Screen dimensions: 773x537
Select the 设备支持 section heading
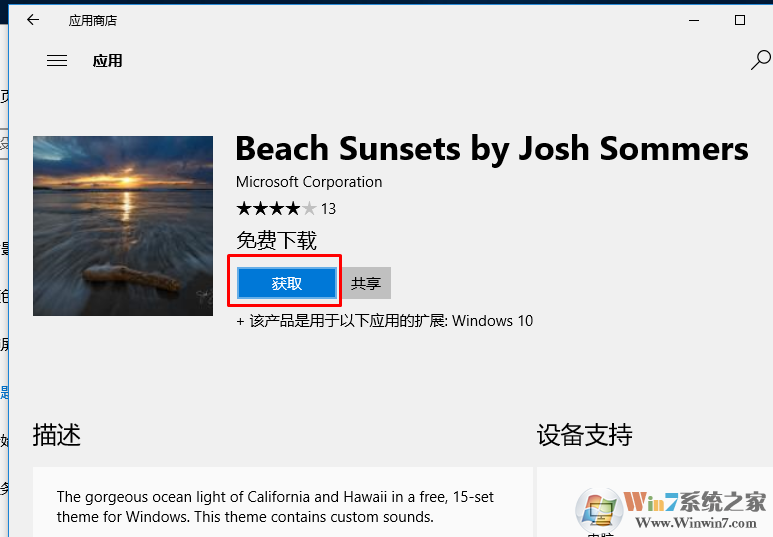pos(584,435)
